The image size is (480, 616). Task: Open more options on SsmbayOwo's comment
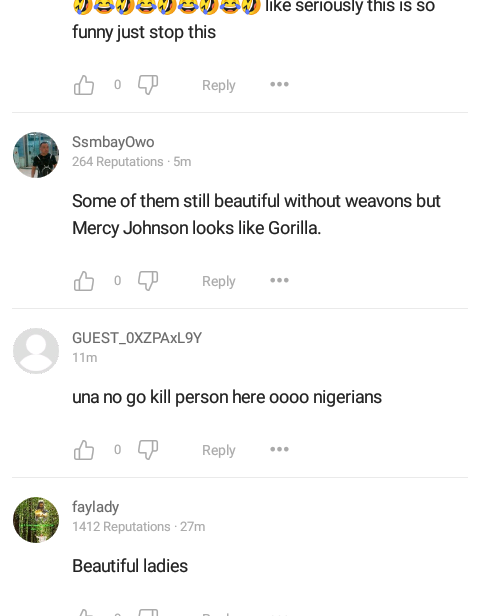[x=279, y=280]
